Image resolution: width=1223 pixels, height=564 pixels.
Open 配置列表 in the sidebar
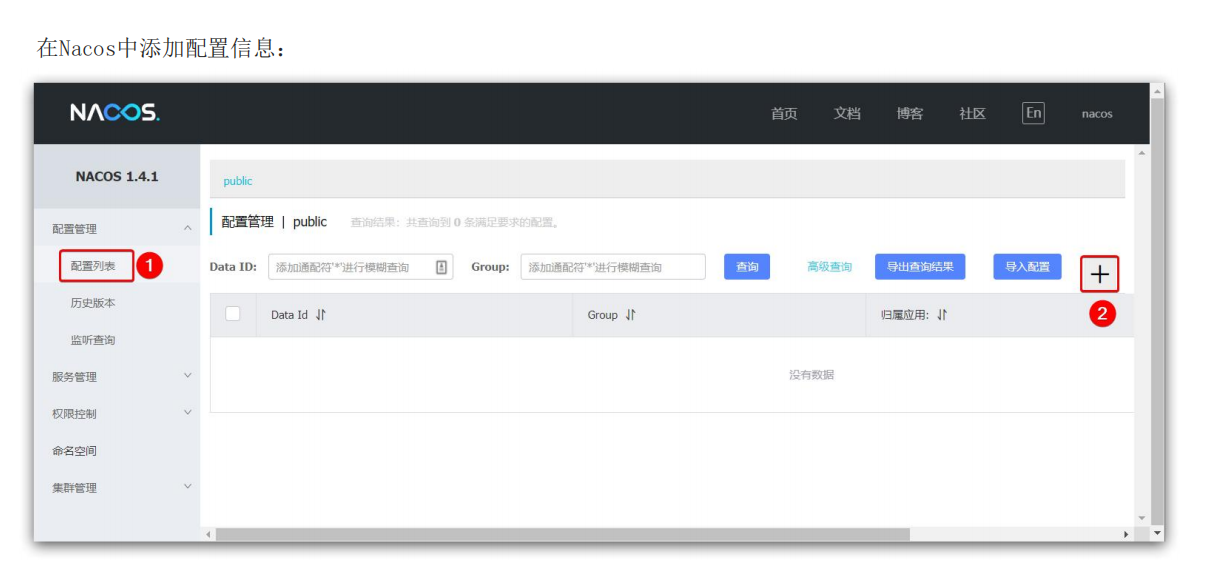(x=93, y=266)
